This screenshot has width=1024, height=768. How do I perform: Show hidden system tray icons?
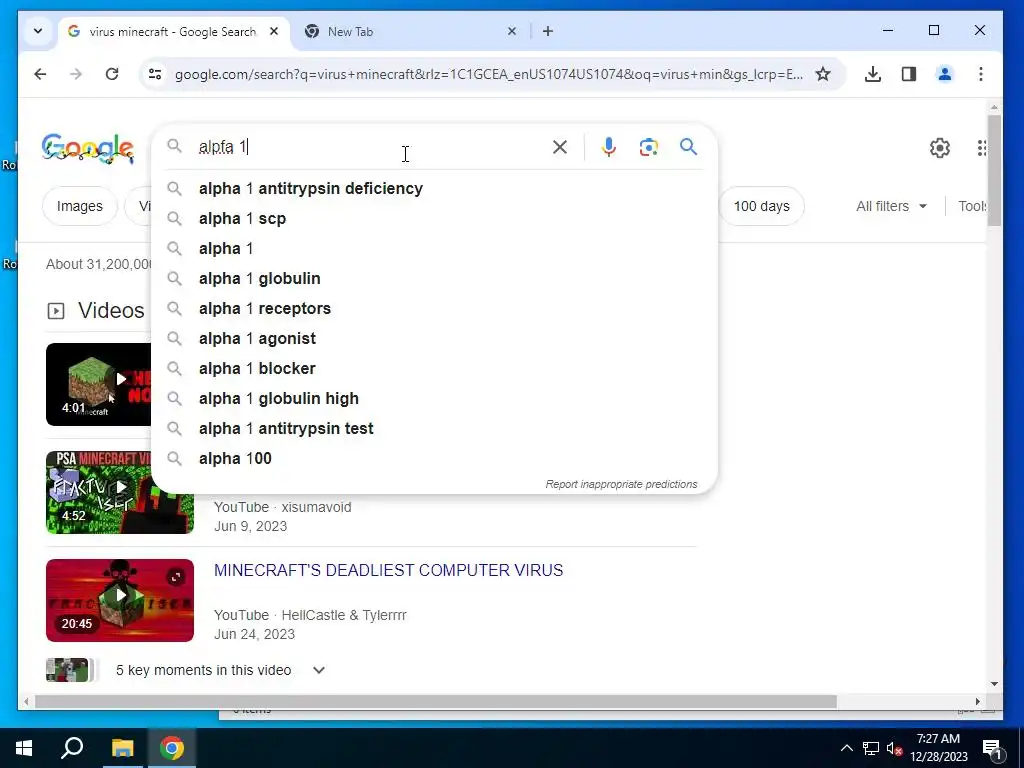[846, 748]
